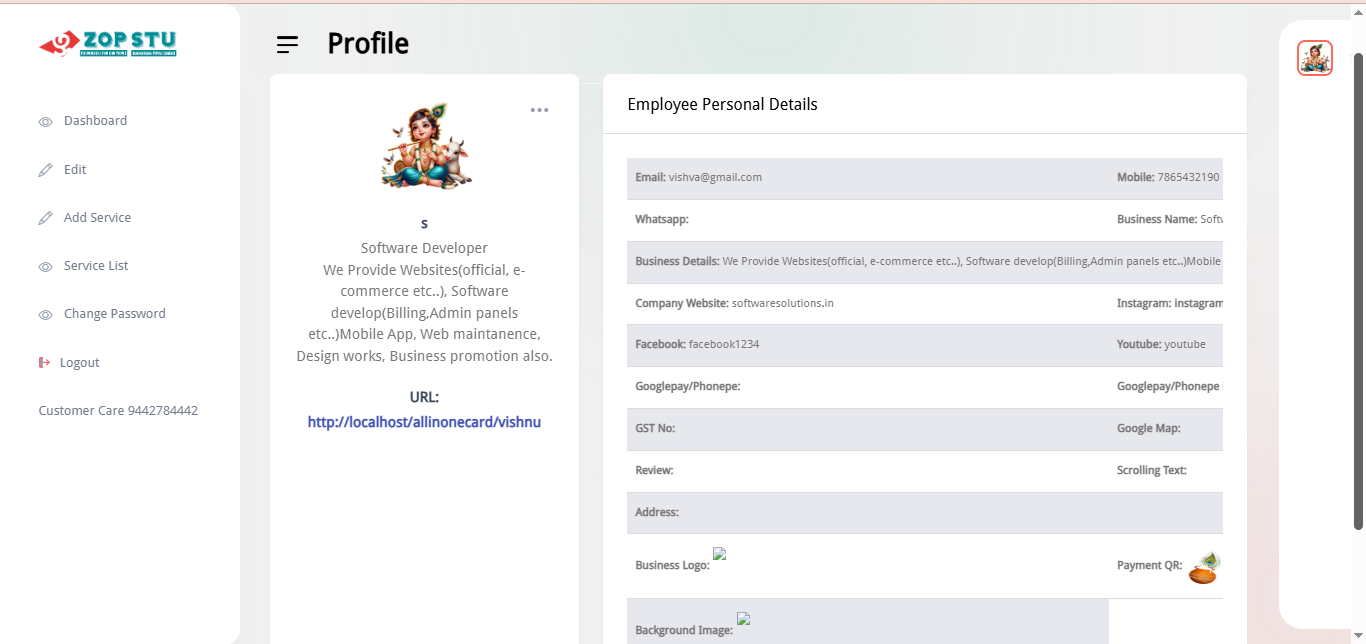Image resolution: width=1366 pixels, height=644 pixels.
Task: Open the three-dots menu on profile card
Action: [x=539, y=110]
